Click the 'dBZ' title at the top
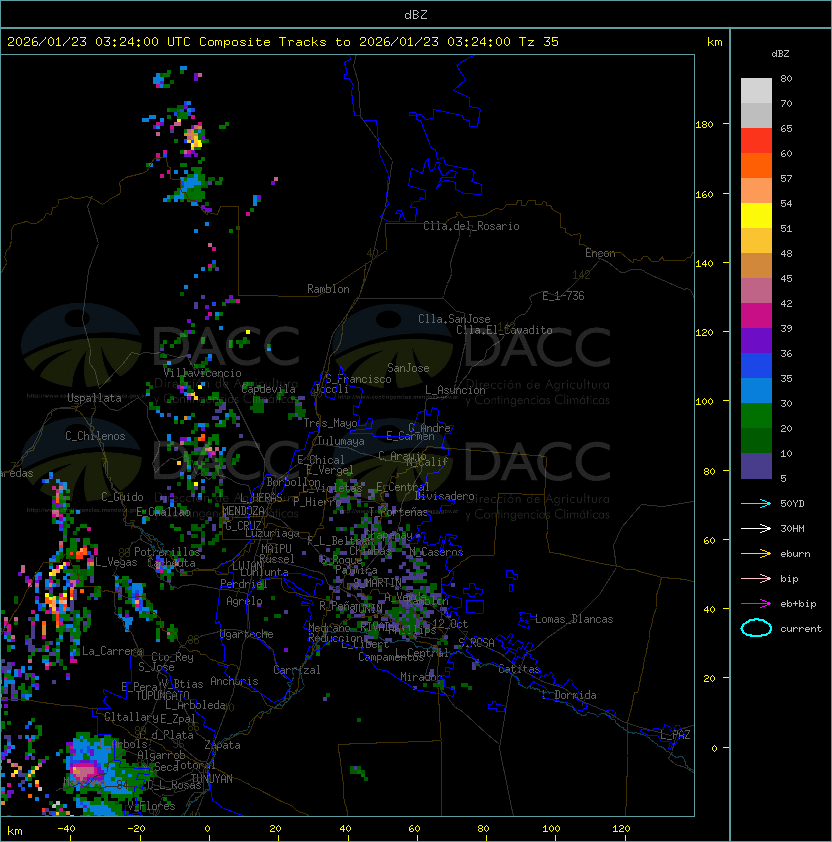Viewport: 832px width, 842px height. point(416,14)
